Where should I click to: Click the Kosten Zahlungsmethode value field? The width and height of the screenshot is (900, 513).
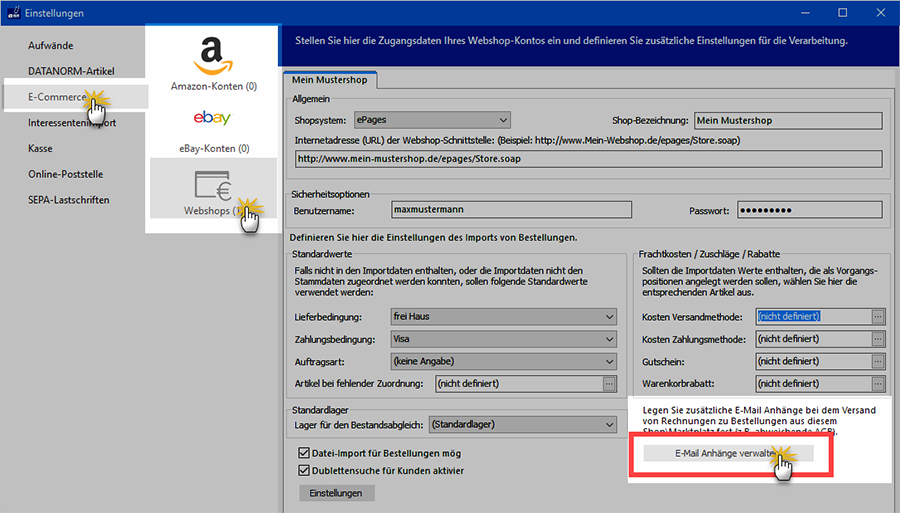pyautogui.click(x=813, y=339)
